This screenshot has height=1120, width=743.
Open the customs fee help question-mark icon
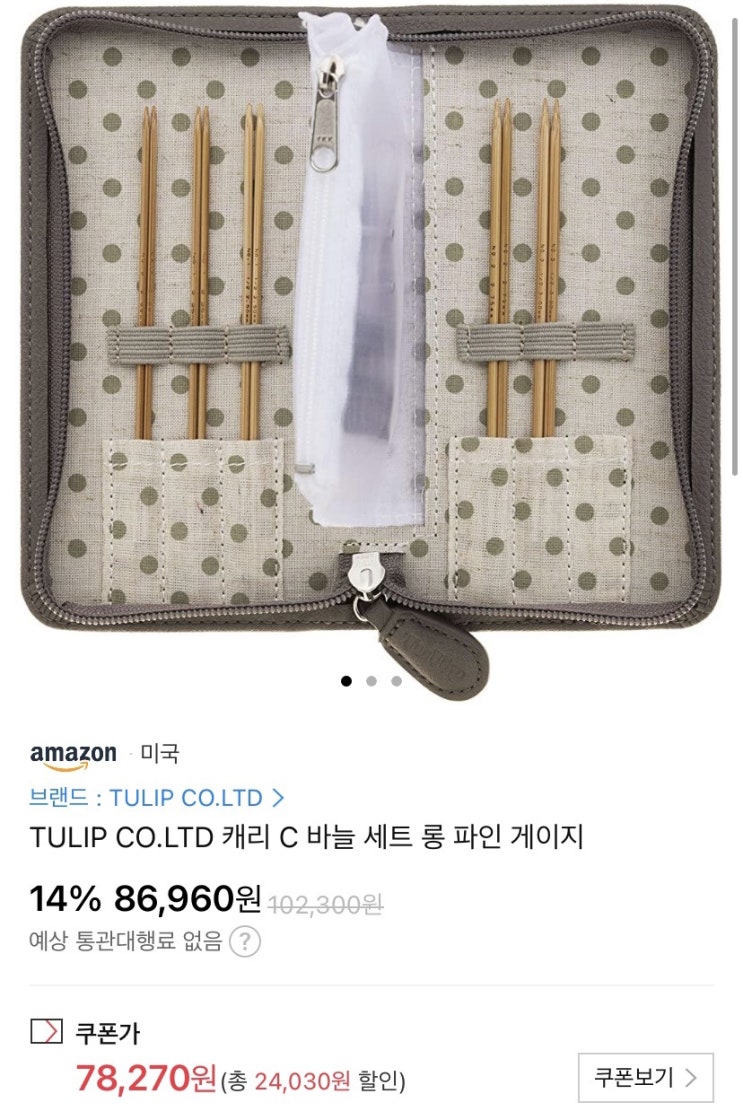(x=244, y=941)
